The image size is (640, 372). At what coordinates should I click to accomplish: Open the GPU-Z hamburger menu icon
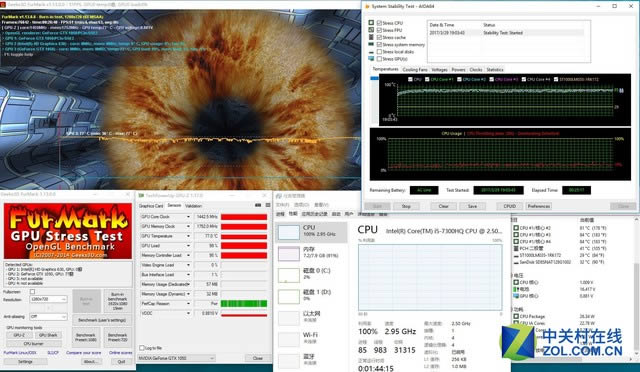(x=268, y=205)
